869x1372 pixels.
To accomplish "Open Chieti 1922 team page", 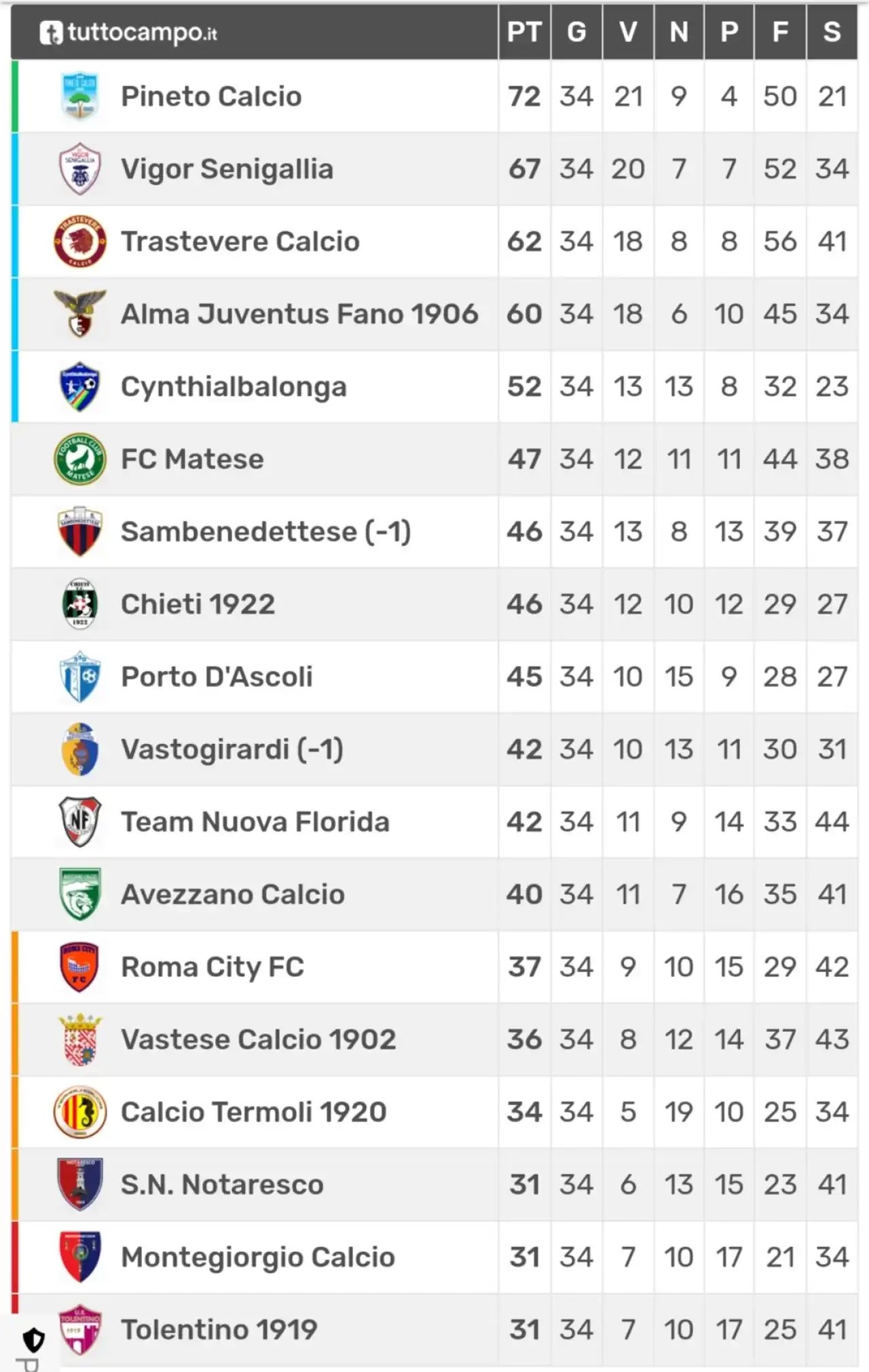I will [198, 604].
